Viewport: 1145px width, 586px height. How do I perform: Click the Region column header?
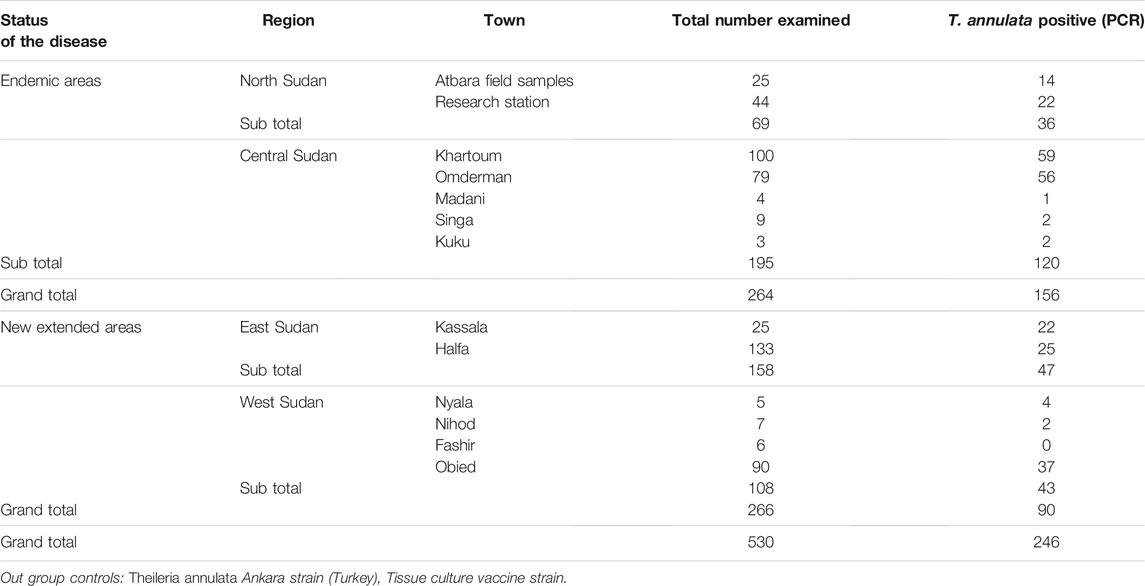coord(288,20)
